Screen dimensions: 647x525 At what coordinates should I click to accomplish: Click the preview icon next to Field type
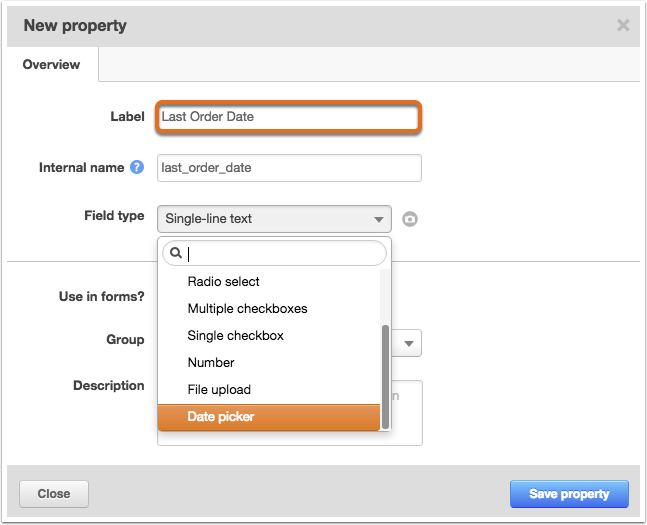409,219
